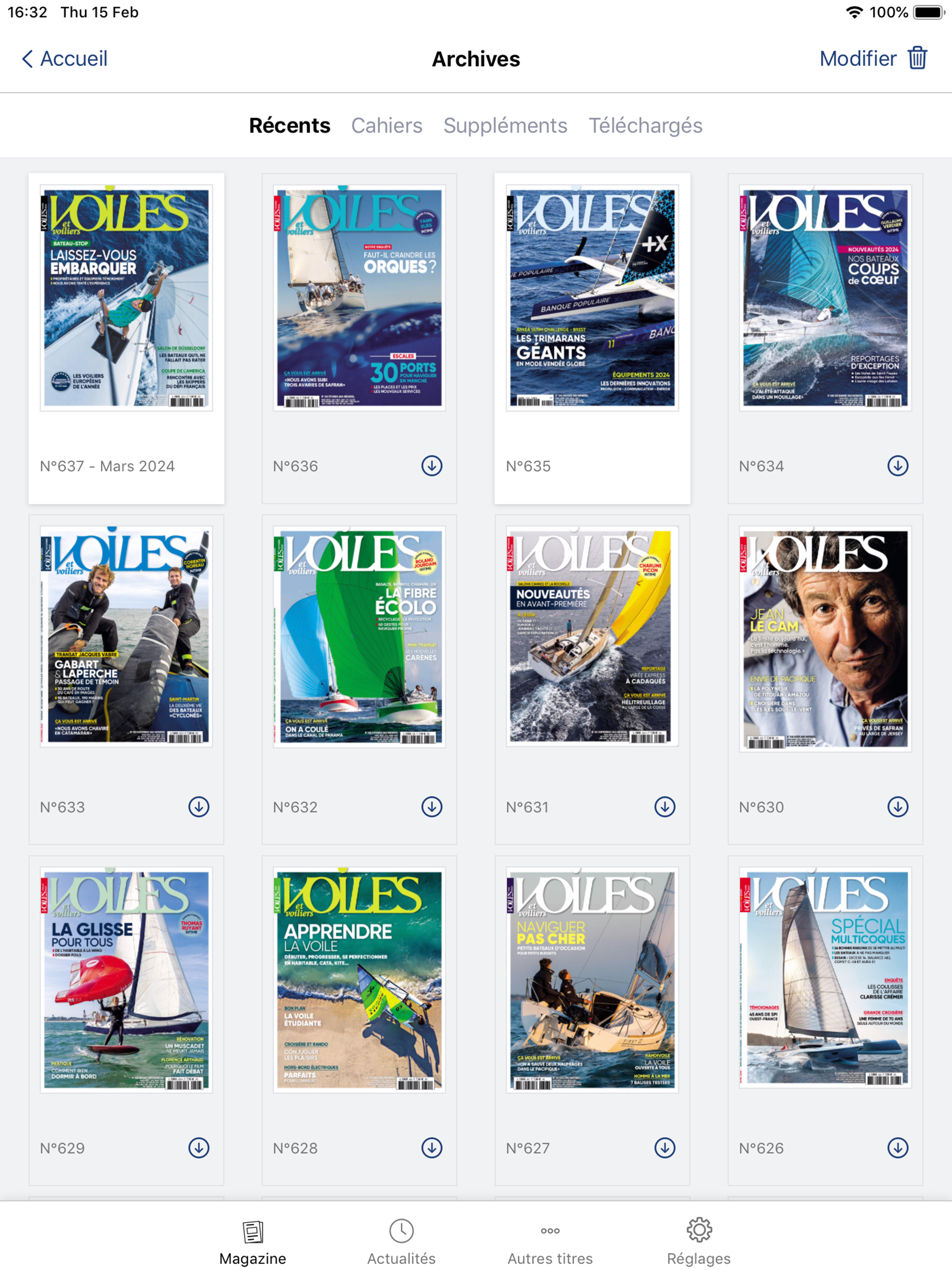
Task: Go back to Accueil
Action: [x=64, y=59]
